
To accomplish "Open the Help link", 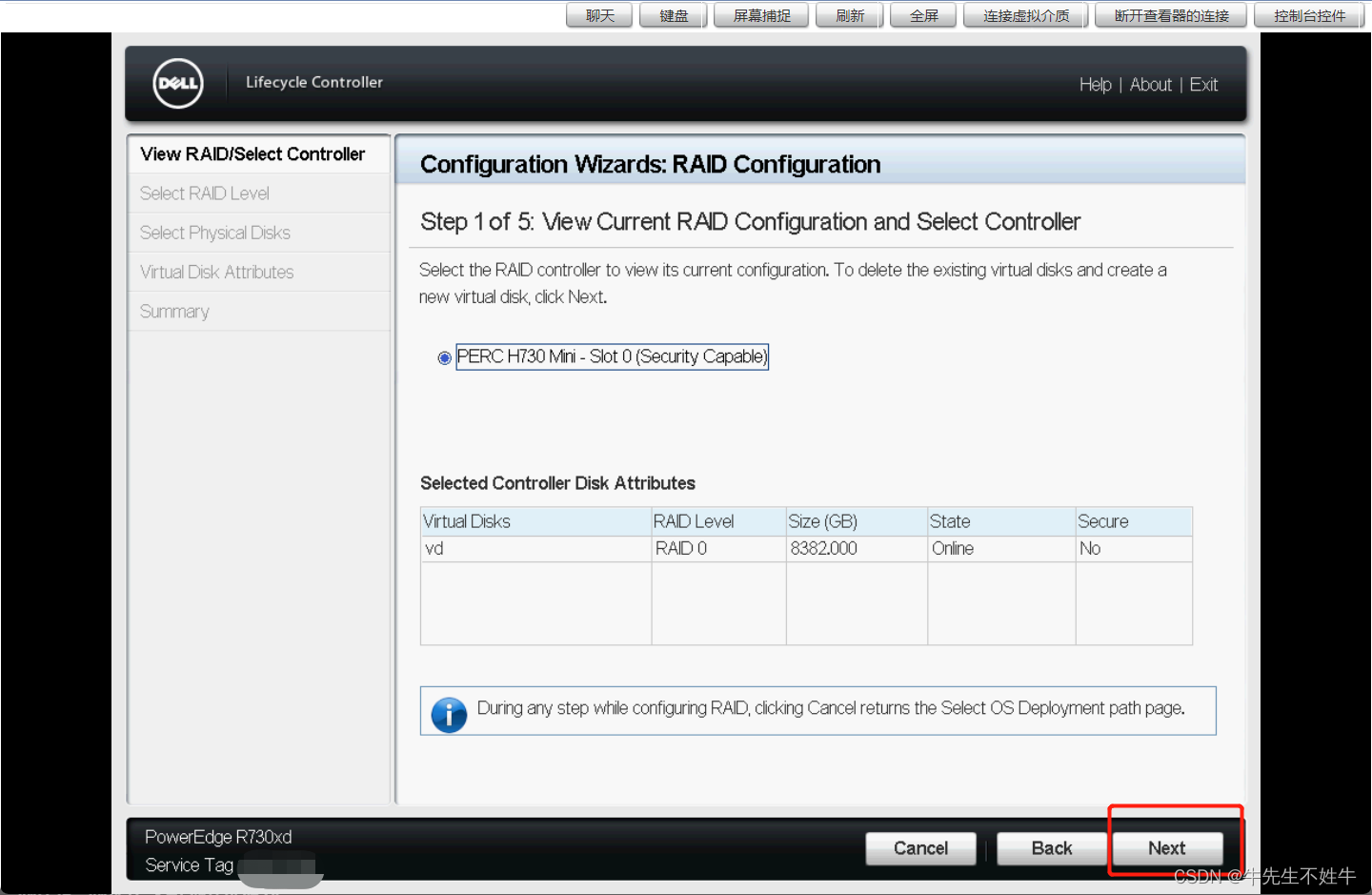I will tap(1095, 85).
